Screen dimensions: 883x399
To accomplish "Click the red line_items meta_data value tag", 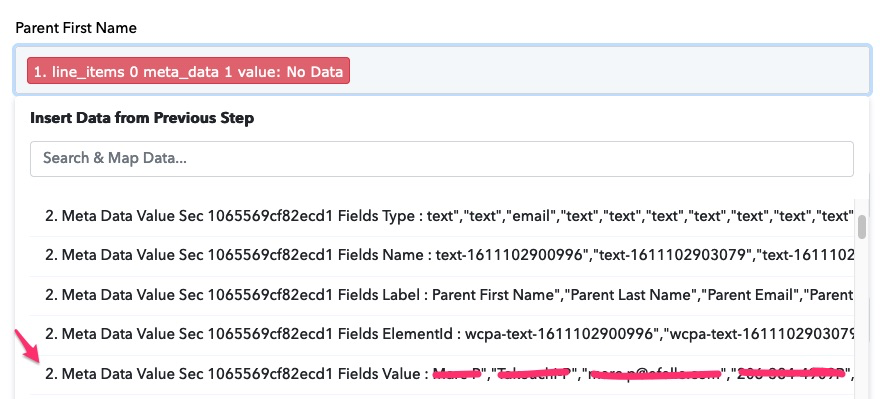I will point(188,71).
